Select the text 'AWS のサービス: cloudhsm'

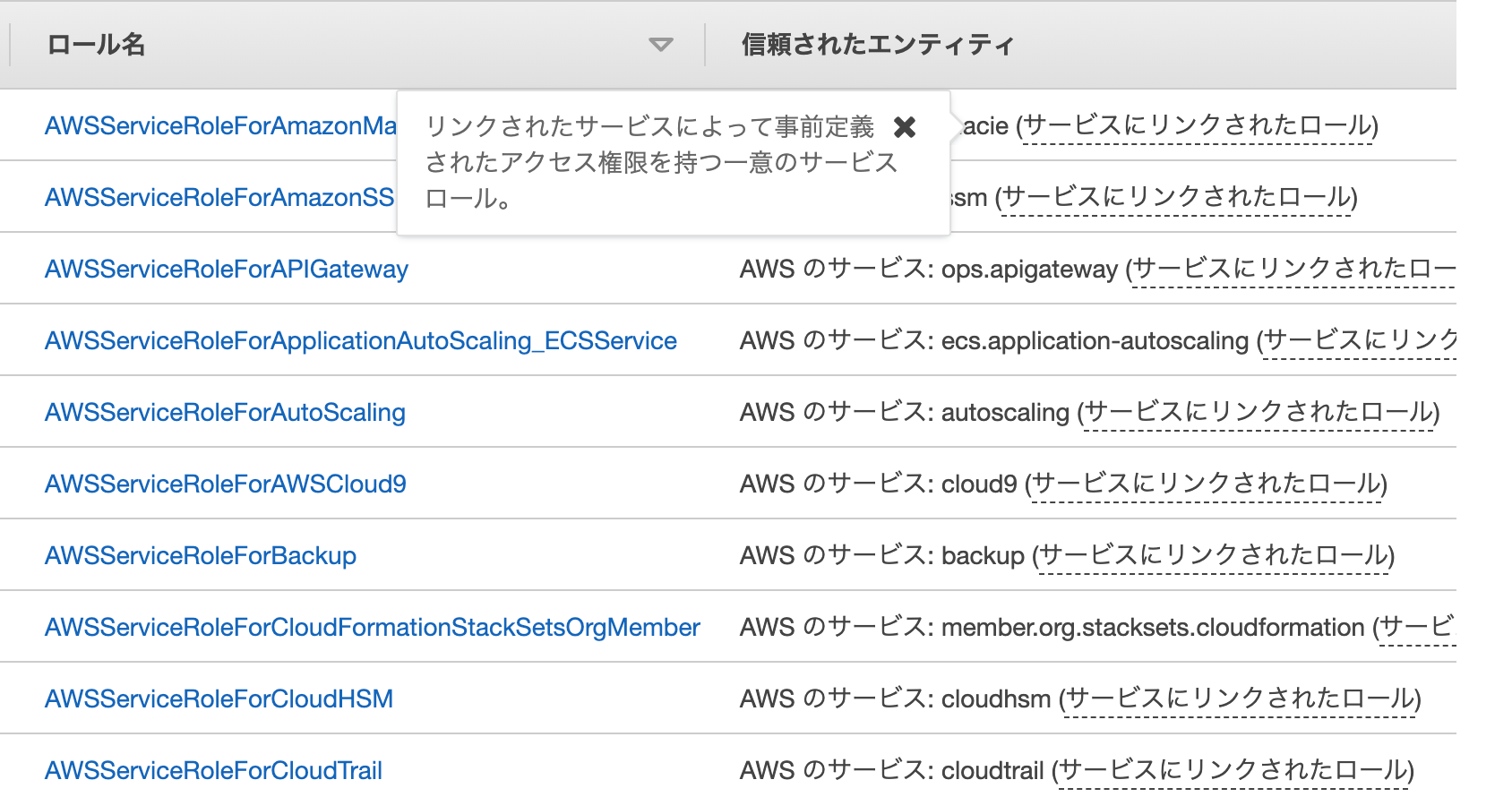(896, 698)
